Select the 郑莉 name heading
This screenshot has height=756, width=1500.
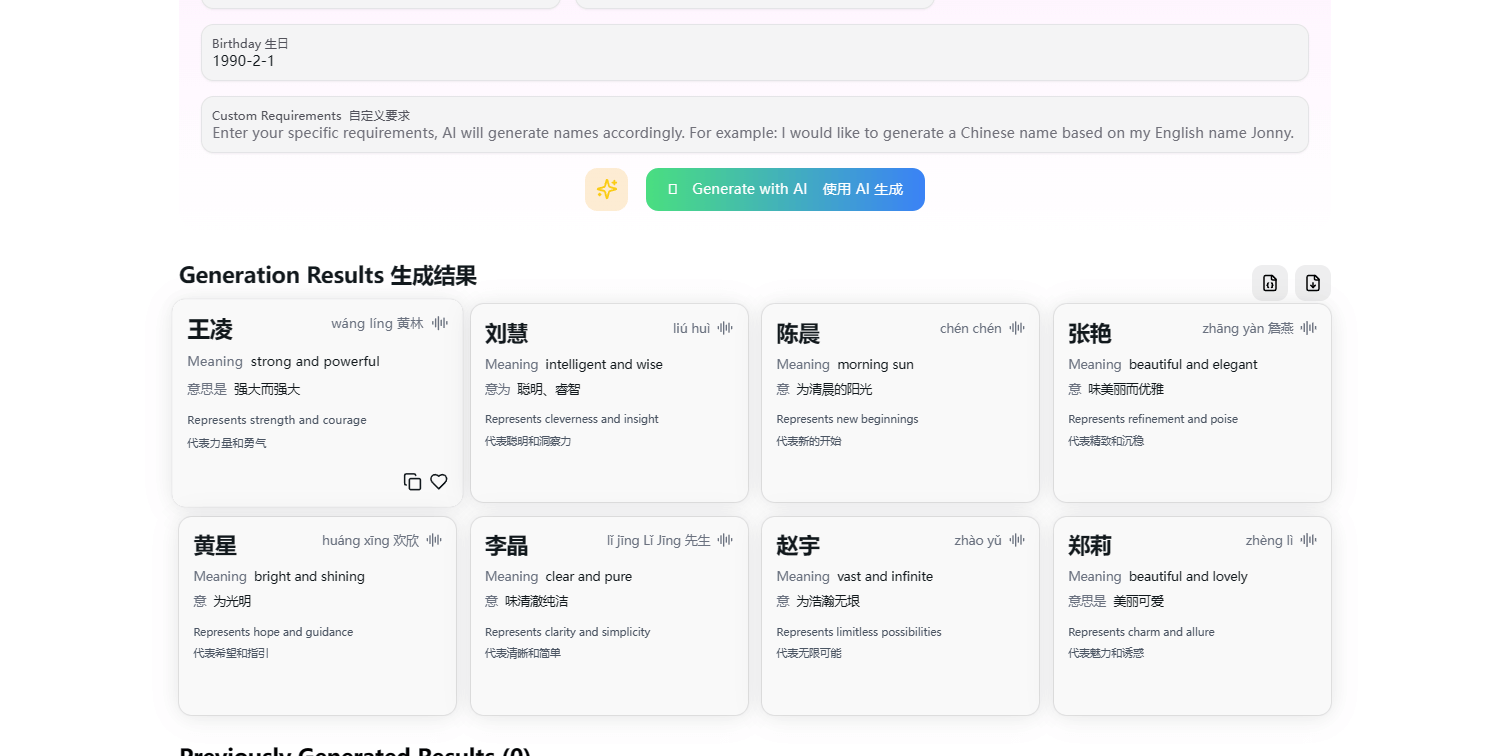pos(1090,545)
